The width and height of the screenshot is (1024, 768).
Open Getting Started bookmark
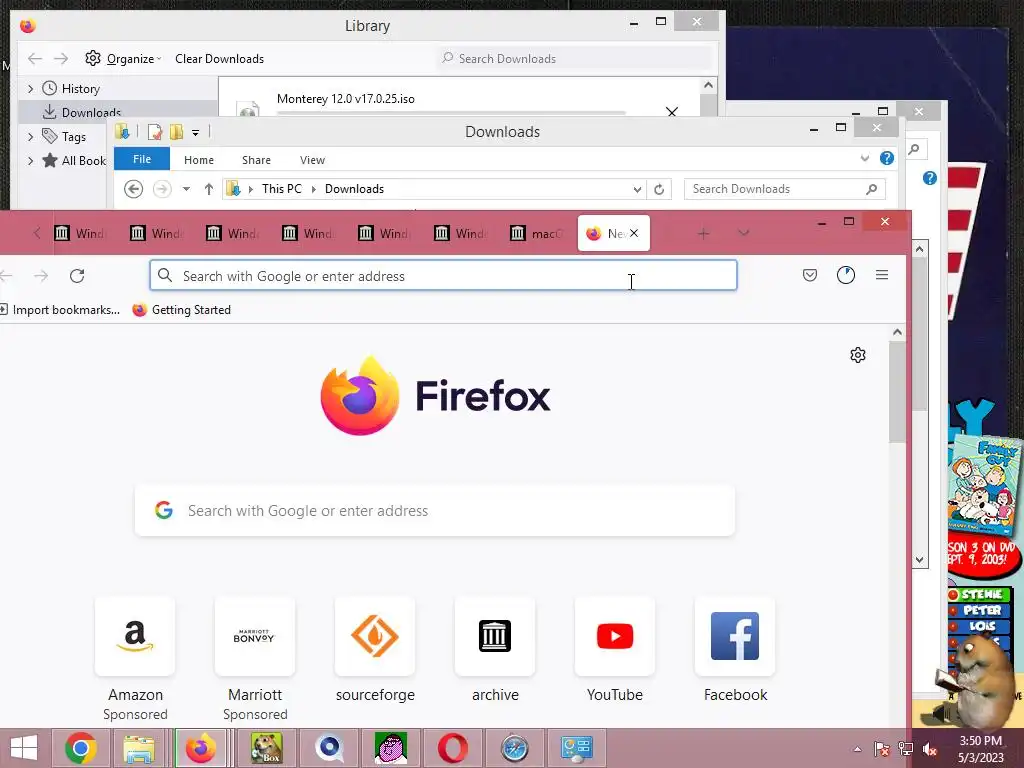coord(182,310)
